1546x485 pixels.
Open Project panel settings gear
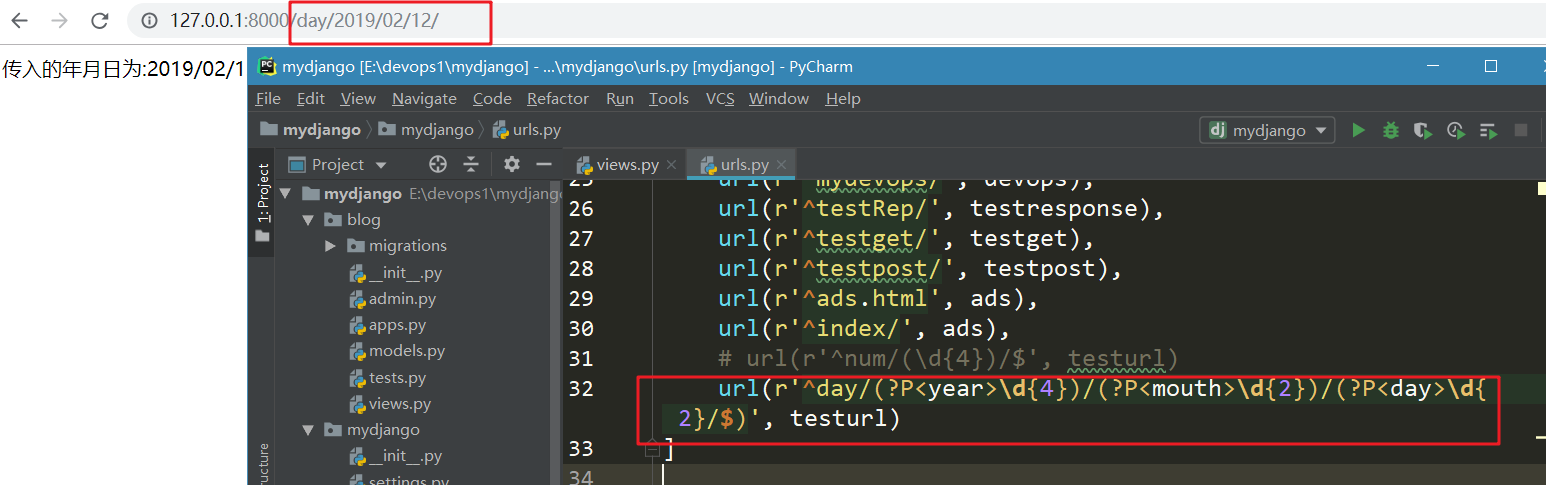point(512,165)
